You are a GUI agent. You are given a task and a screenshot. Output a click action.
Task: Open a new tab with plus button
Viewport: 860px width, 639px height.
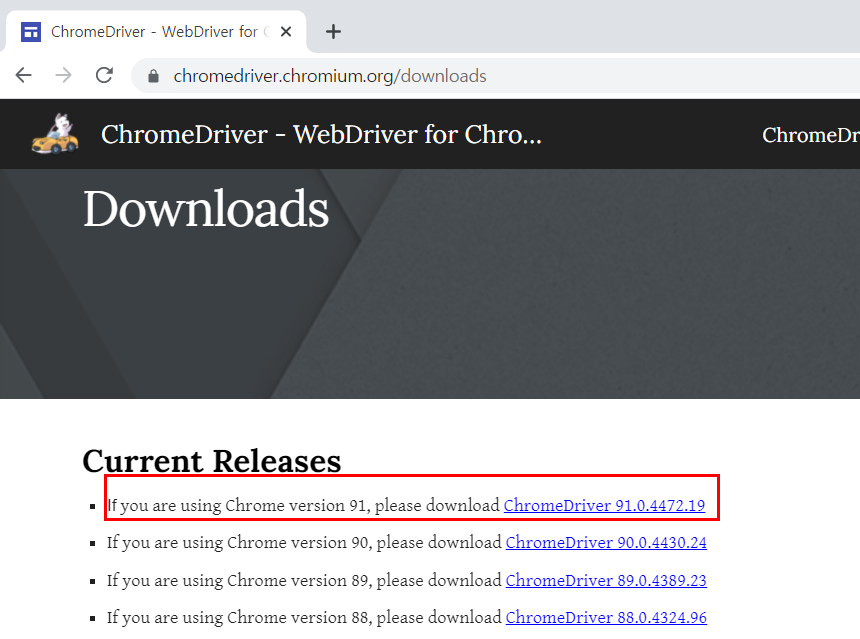[x=333, y=32]
